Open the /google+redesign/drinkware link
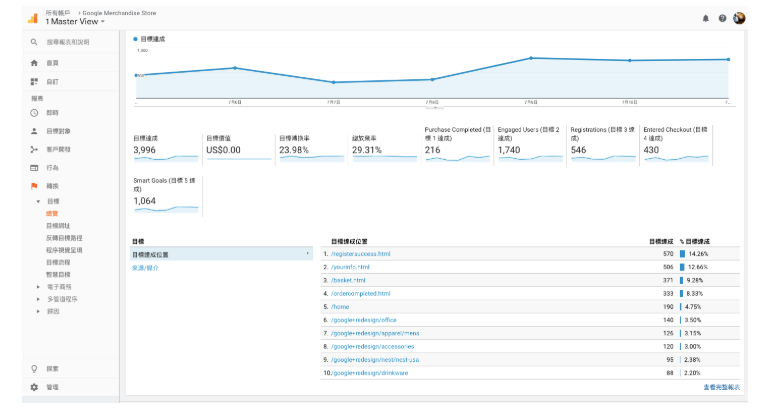 [x=369, y=373]
